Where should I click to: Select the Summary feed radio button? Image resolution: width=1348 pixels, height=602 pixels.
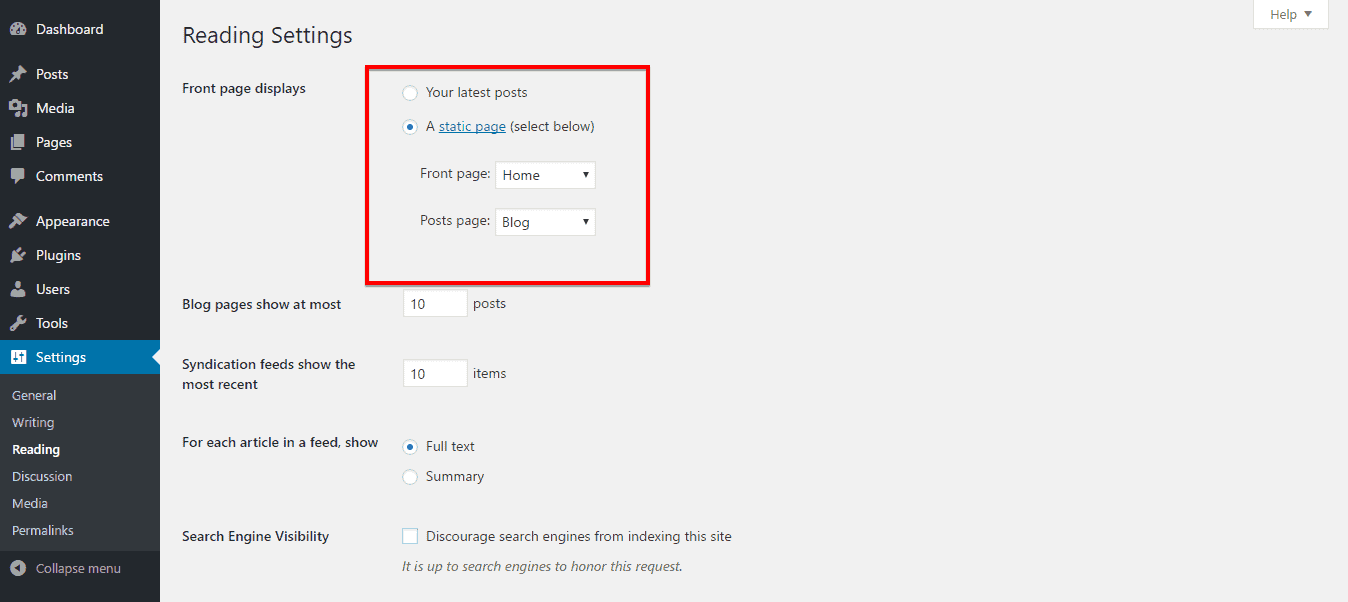pyautogui.click(x=410, y=477)
